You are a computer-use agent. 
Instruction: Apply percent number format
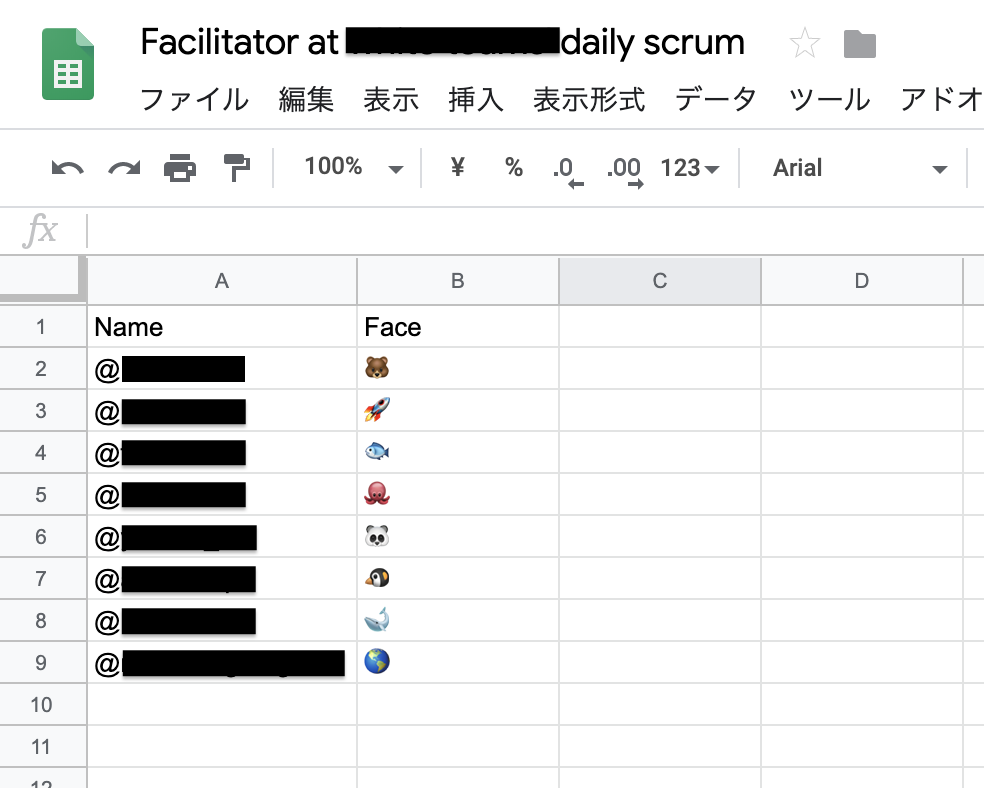[514, 168]
